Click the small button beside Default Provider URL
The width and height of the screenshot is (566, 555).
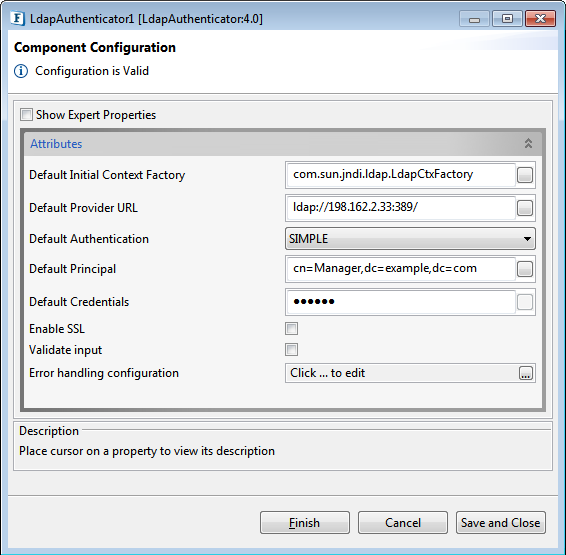click(x=524, y=208)
